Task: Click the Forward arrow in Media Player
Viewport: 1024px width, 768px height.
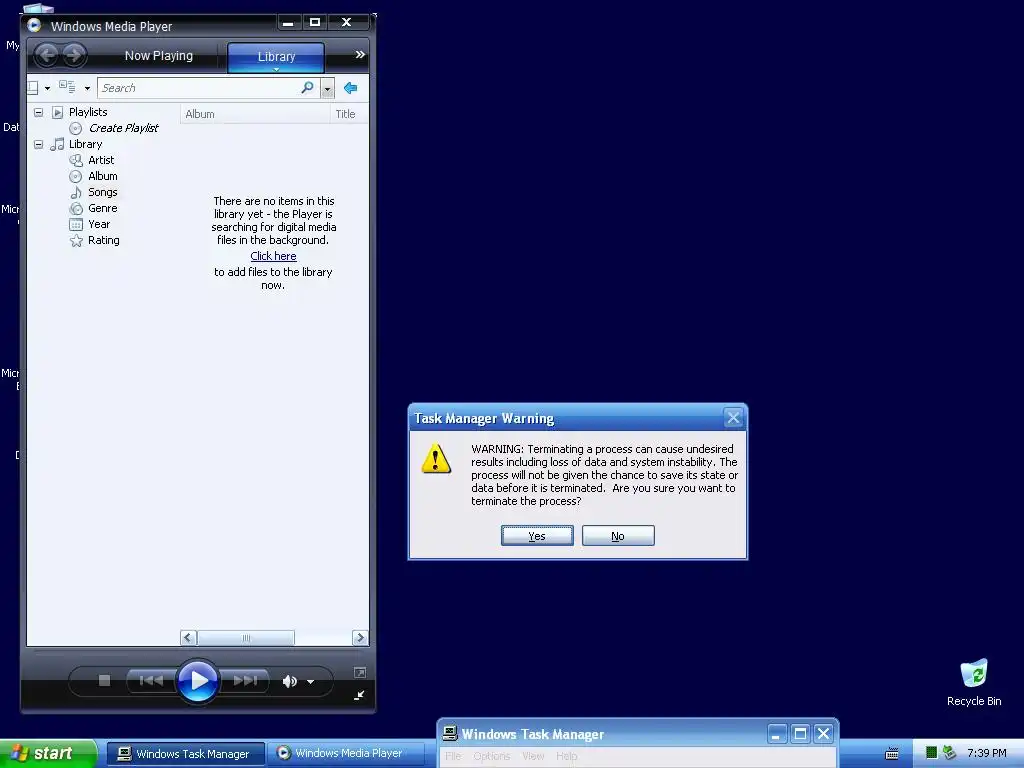Action: [x=74, y=55]
